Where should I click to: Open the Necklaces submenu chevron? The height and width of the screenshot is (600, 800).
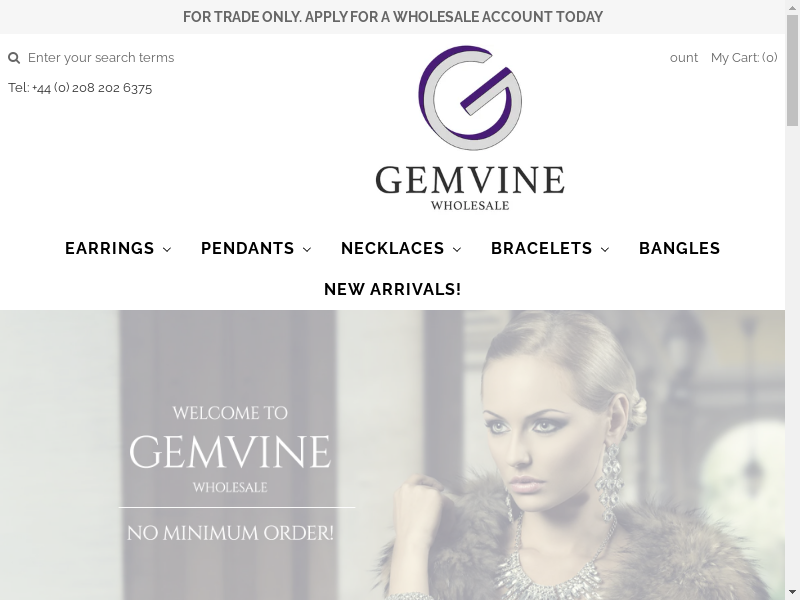click(x=457, y=249)
